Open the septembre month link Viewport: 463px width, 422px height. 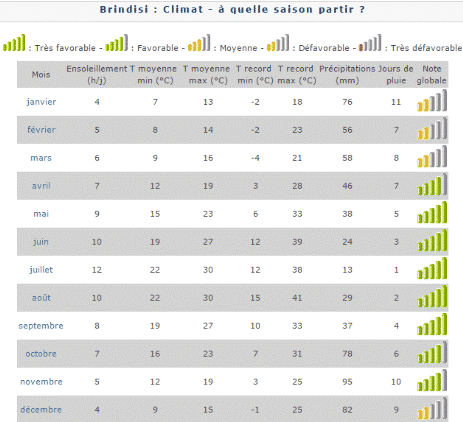click(41, 326)
